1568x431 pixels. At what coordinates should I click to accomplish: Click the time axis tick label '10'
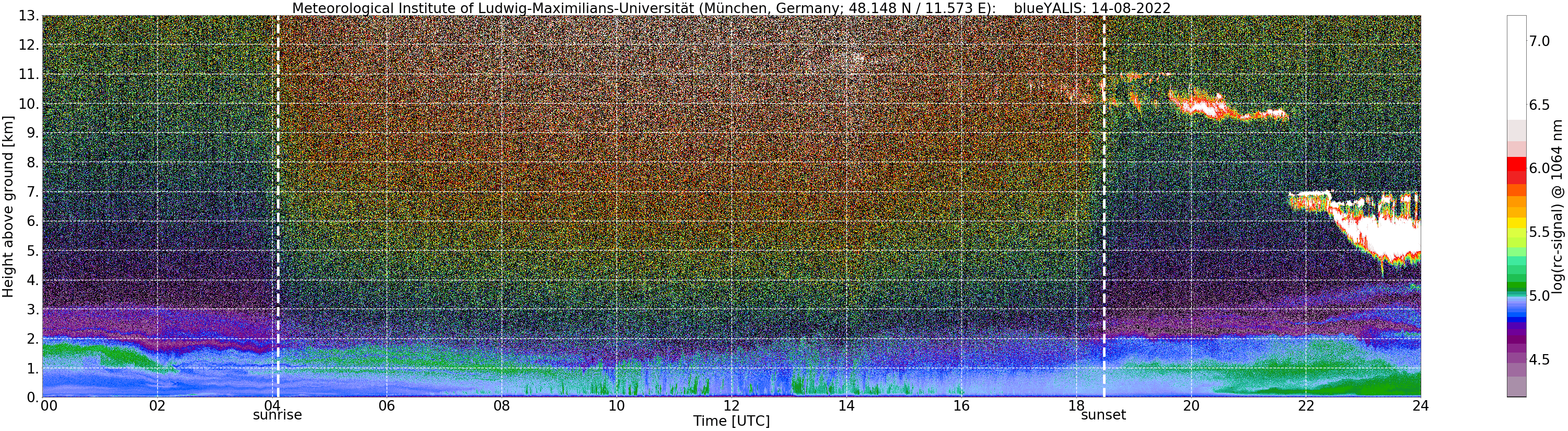[617, 405]
